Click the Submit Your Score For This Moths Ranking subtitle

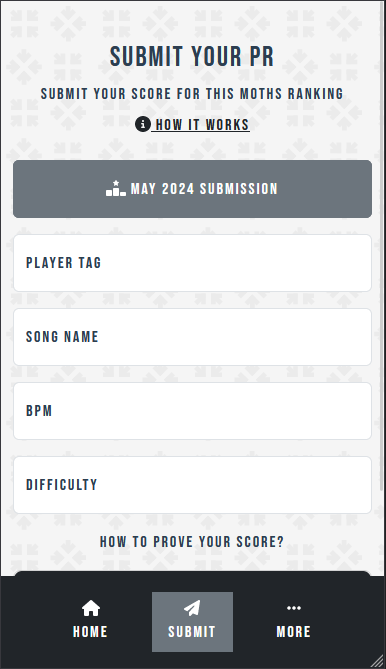click(x=192, y=93)
